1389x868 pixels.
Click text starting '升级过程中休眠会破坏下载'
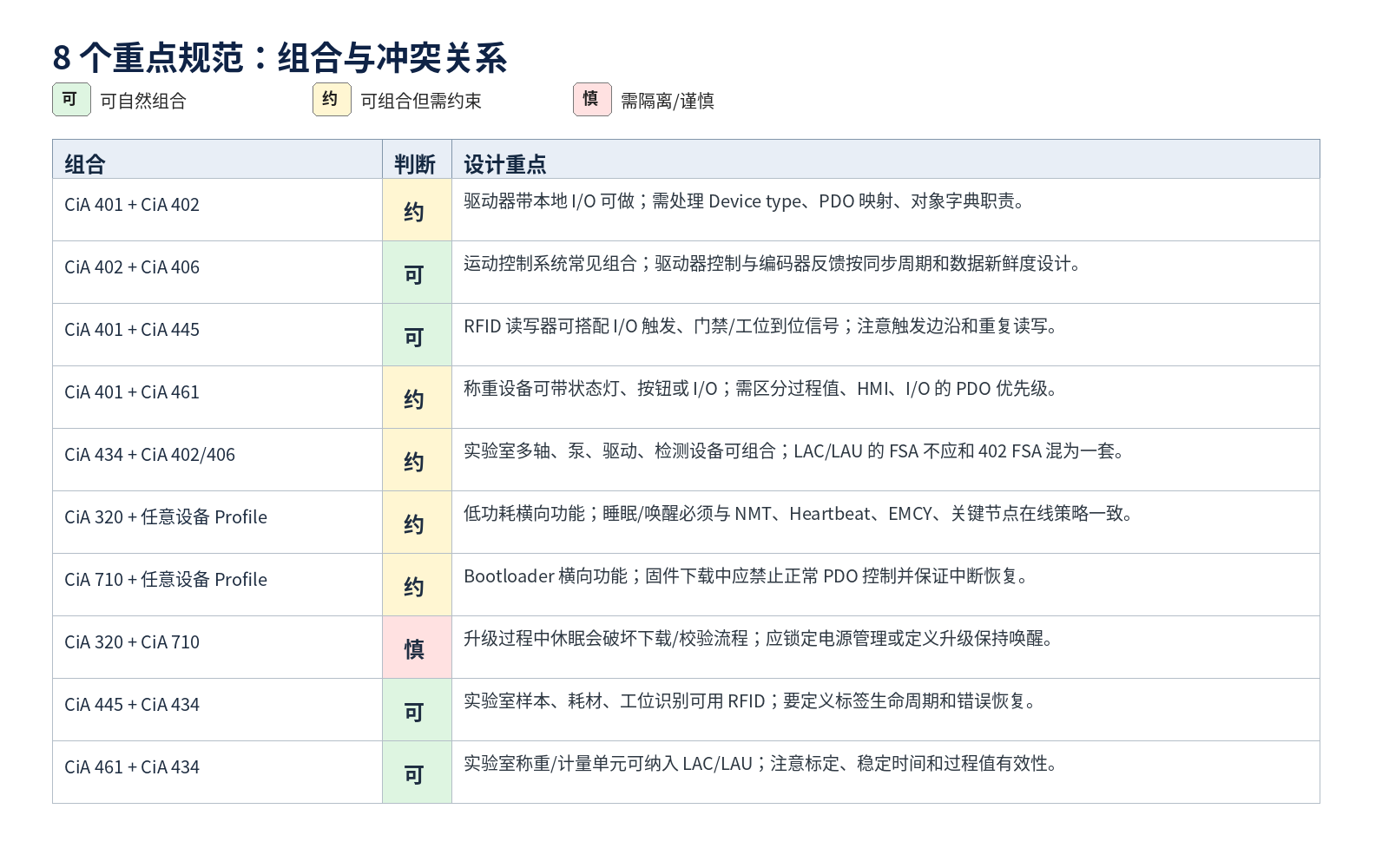tap(760, 639)
